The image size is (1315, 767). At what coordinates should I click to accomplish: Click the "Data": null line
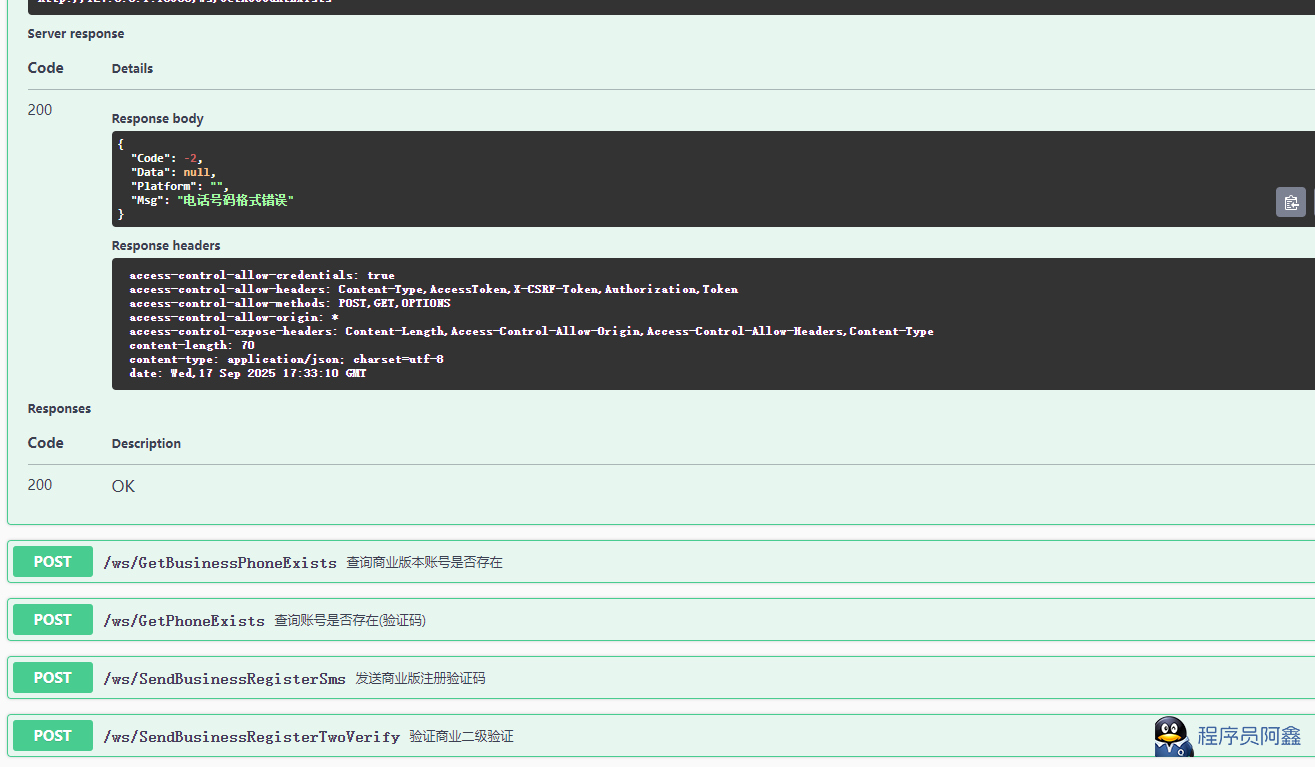pos(173,172)
